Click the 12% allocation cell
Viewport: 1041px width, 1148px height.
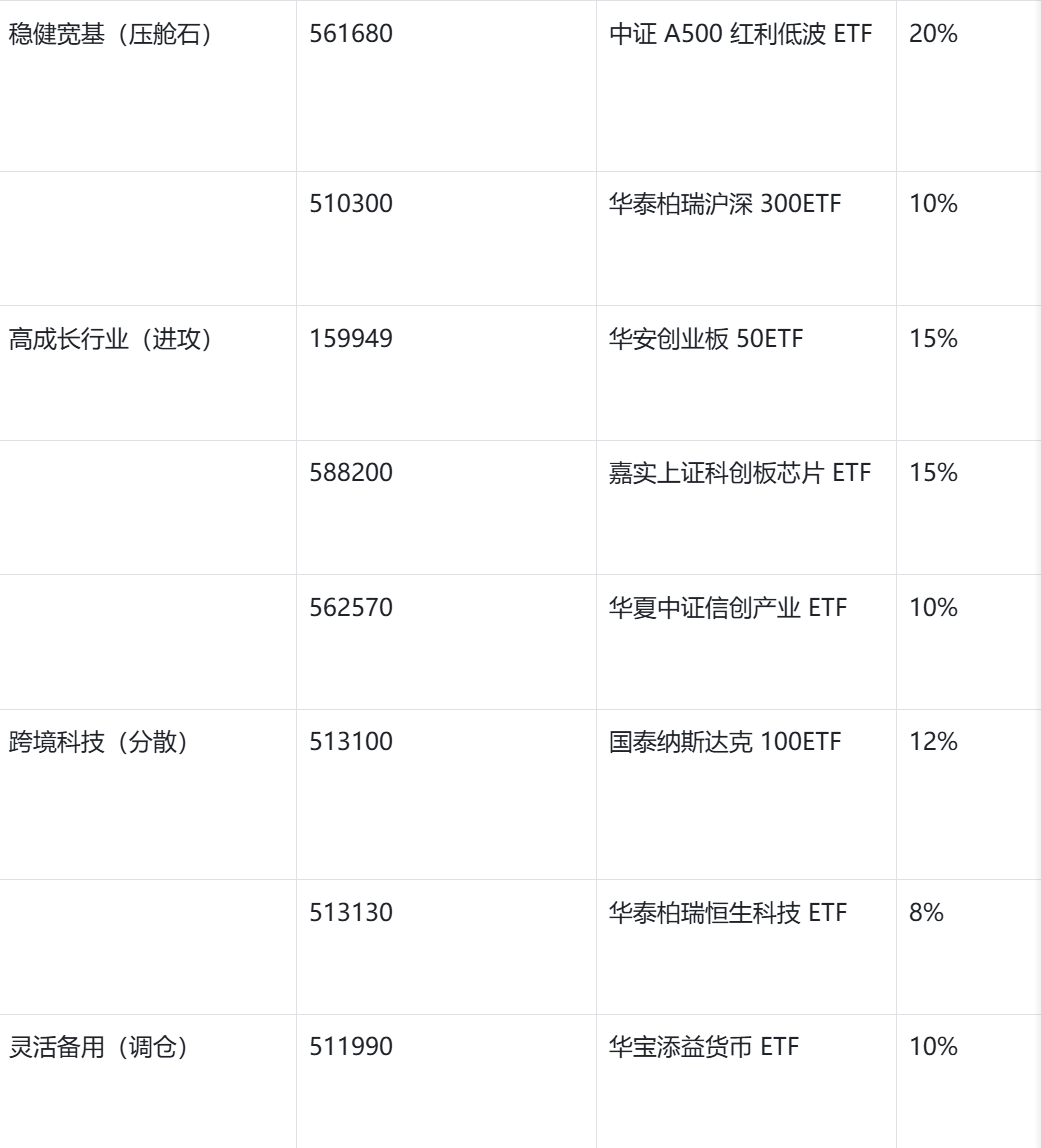(x=933, y=742)
